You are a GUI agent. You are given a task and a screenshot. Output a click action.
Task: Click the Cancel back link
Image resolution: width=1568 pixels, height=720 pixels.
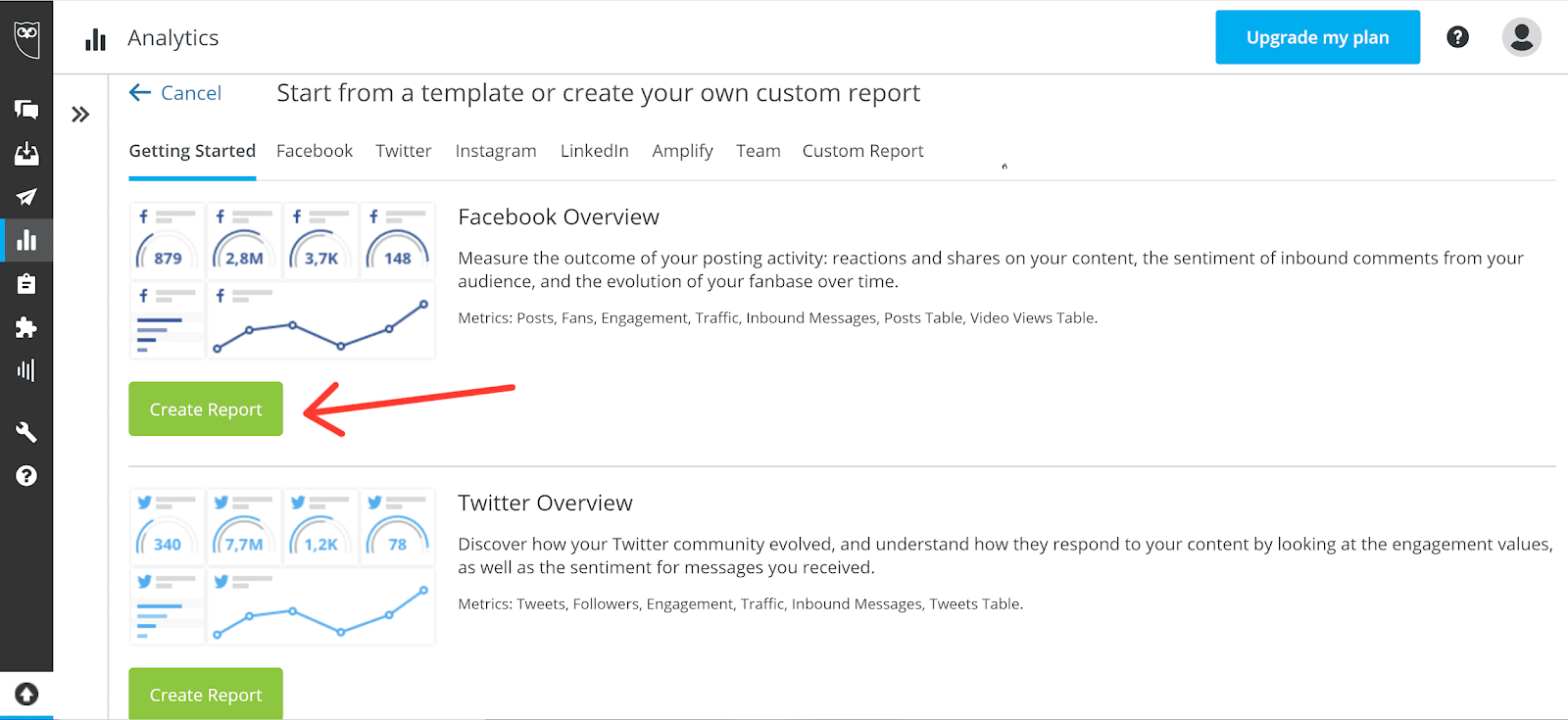click(176, 93)
